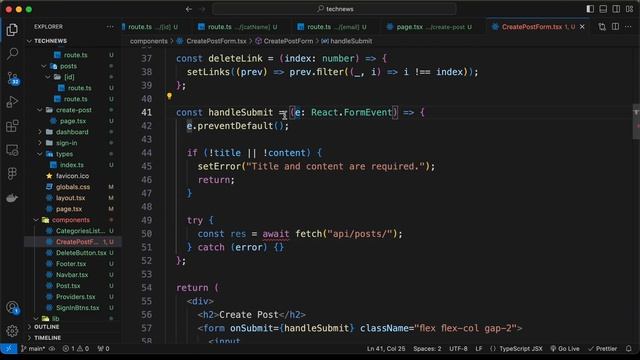Viewport: 640px width, 360px height.
Task: Open globals.css in explorer
Action: point(73,187)
